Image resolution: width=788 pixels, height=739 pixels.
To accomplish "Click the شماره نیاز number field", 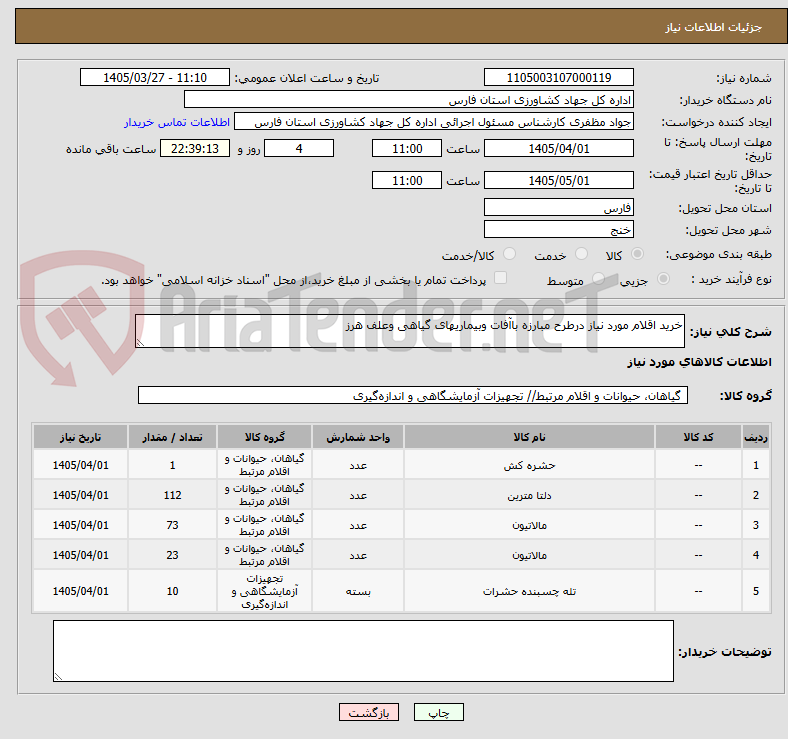I will click(558, 77).
